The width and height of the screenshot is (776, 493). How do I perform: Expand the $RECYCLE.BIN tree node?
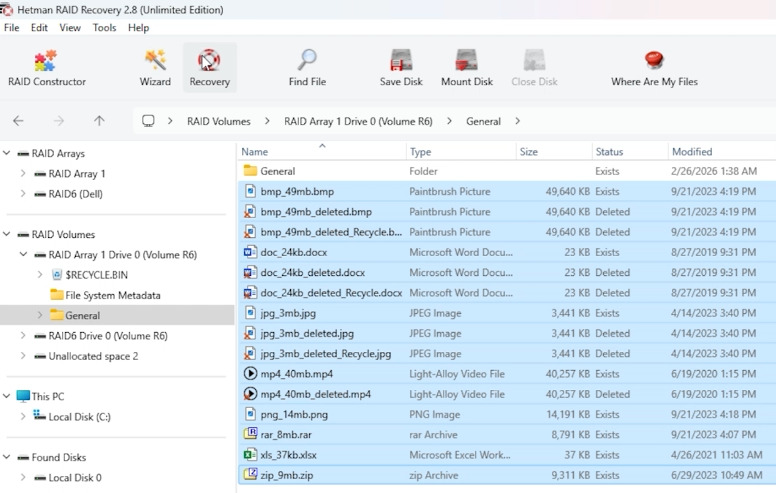pos(40,275)
